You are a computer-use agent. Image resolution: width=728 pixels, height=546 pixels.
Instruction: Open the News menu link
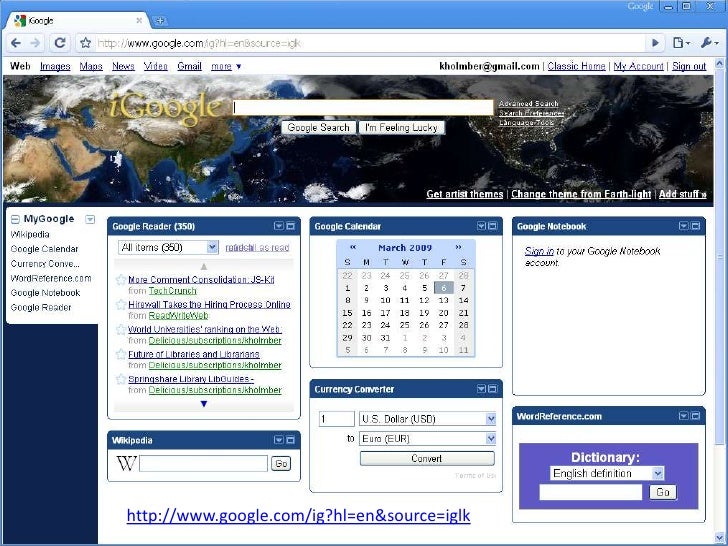(x=123, y=66)
